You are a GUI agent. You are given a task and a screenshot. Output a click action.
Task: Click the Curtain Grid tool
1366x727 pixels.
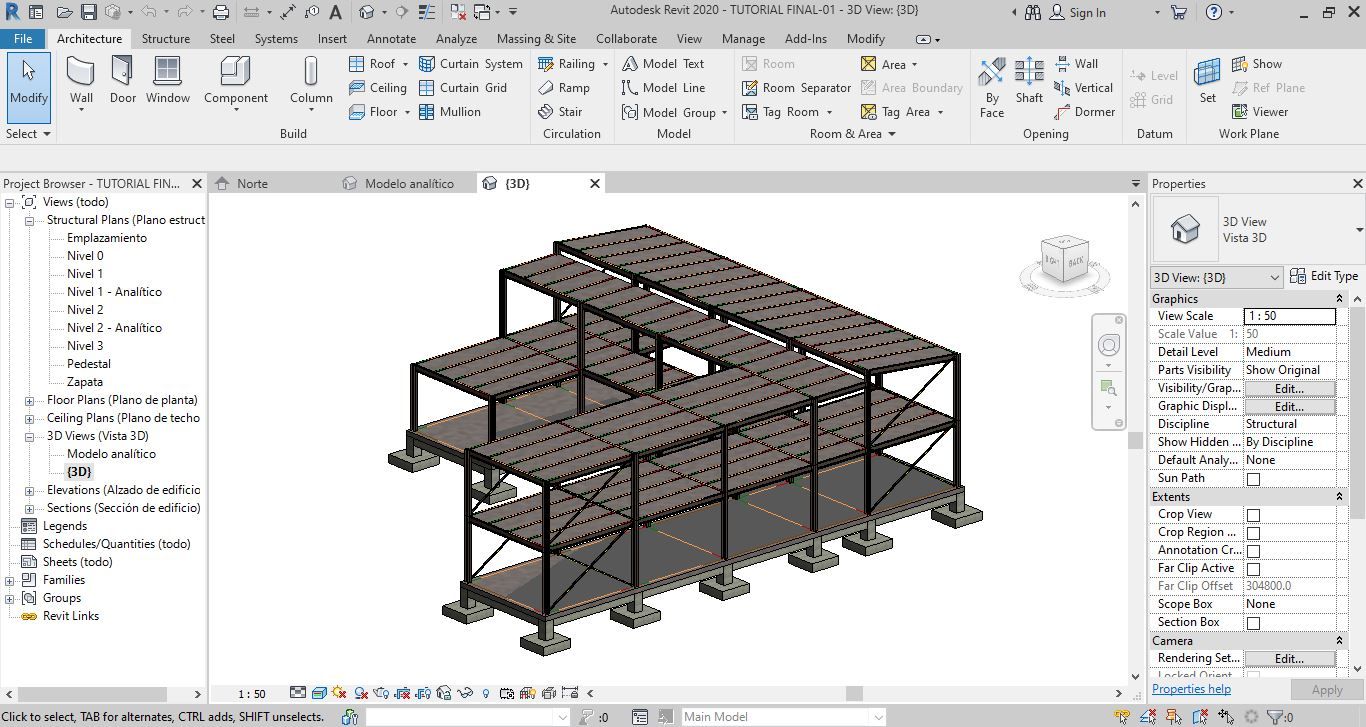point(463,88)
